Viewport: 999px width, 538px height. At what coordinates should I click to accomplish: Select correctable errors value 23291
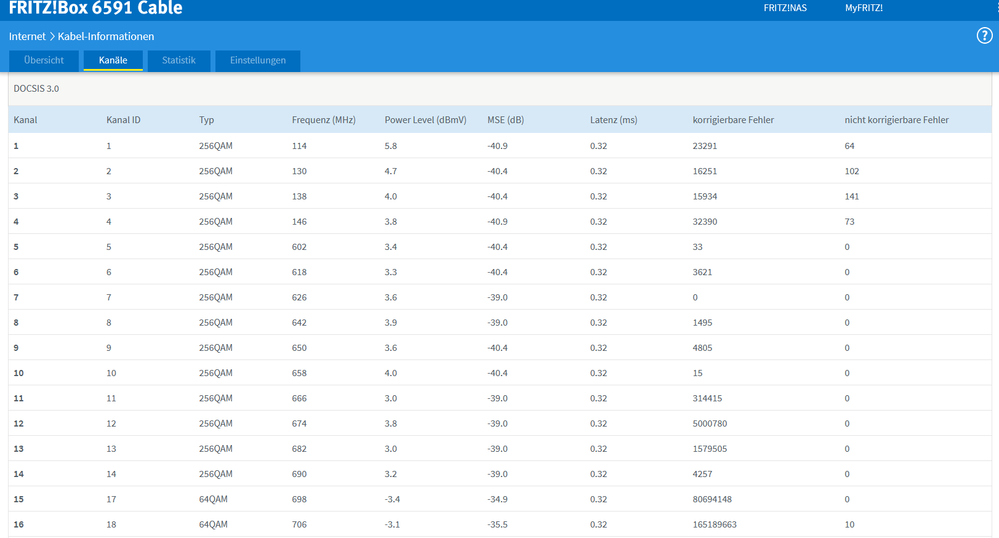point(705,146)
